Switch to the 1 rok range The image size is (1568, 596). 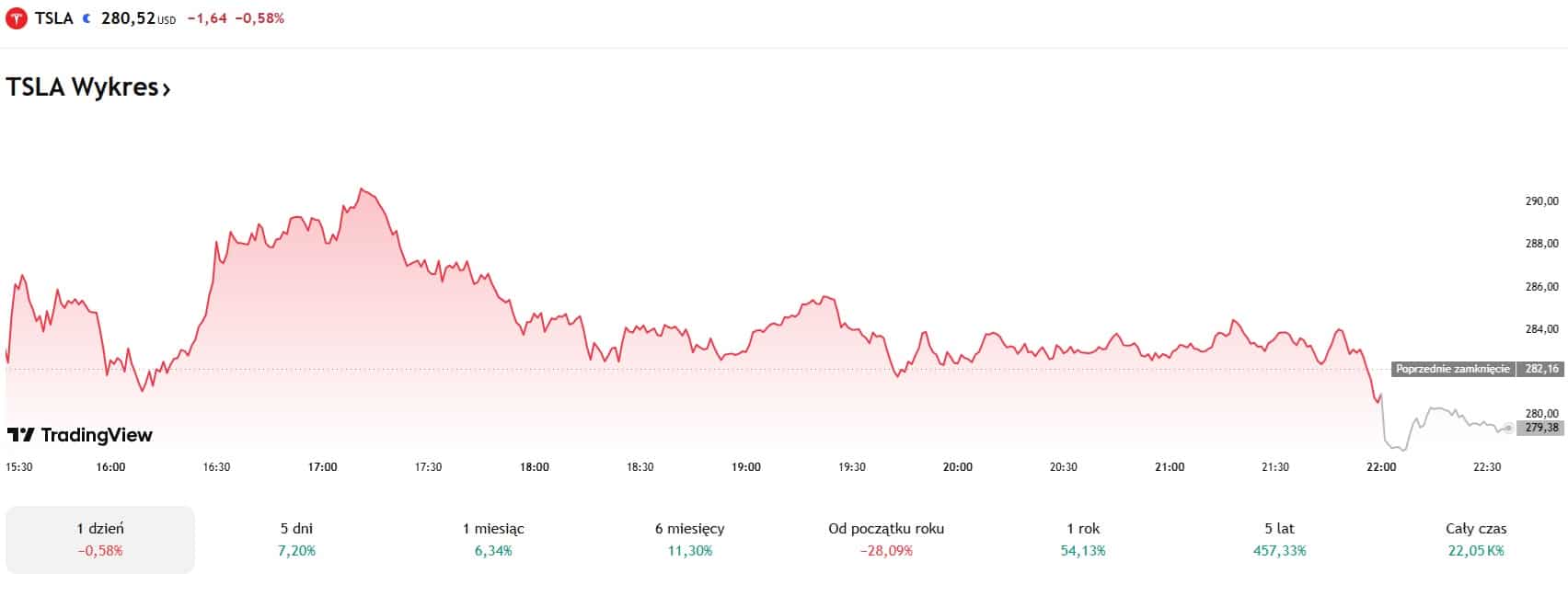1083,539
